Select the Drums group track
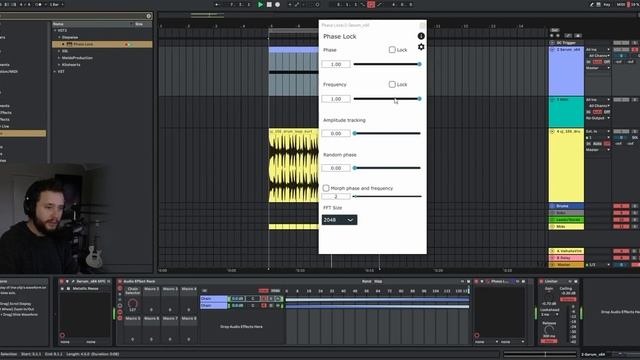The width and height of the screenshot is (640, 360). tap(566, 206)
